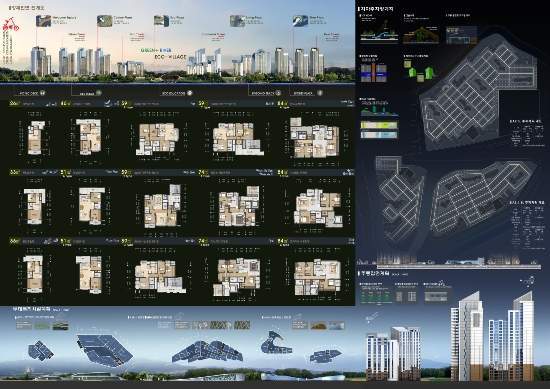Screen dimensions: 550x389
Task: Open the blue framed diagram beside the brown section
Action: 461,35
